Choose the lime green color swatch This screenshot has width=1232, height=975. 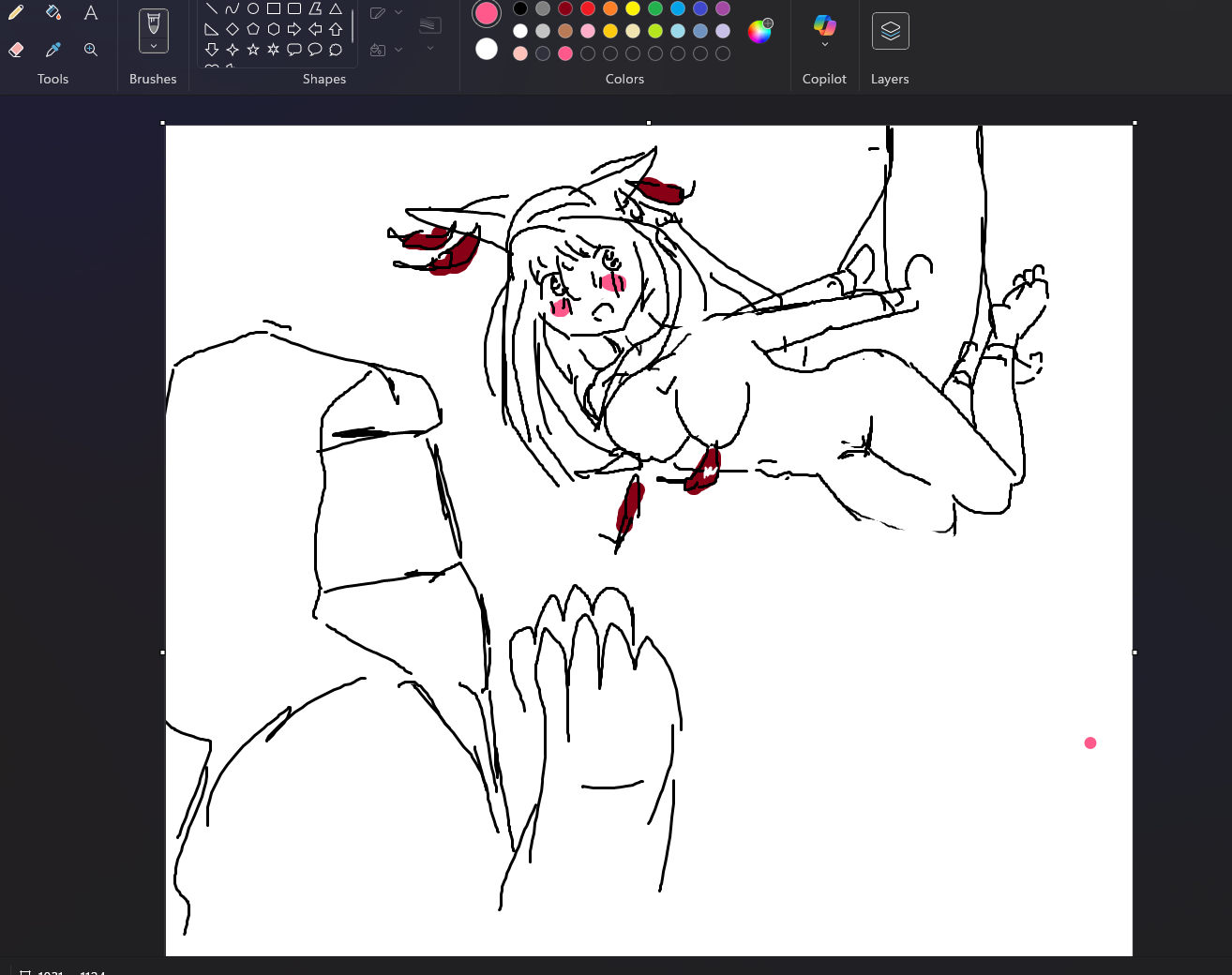coord(655,31)
